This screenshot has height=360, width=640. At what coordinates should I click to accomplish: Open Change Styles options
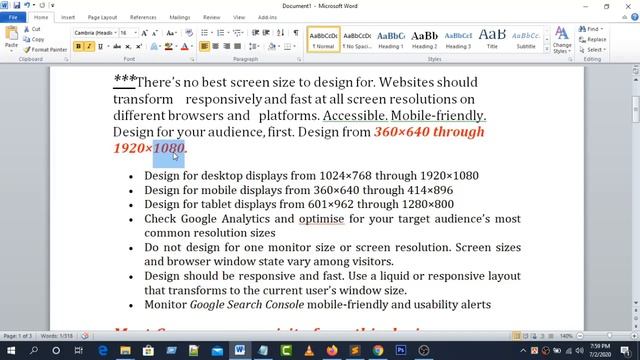(562, 40)
